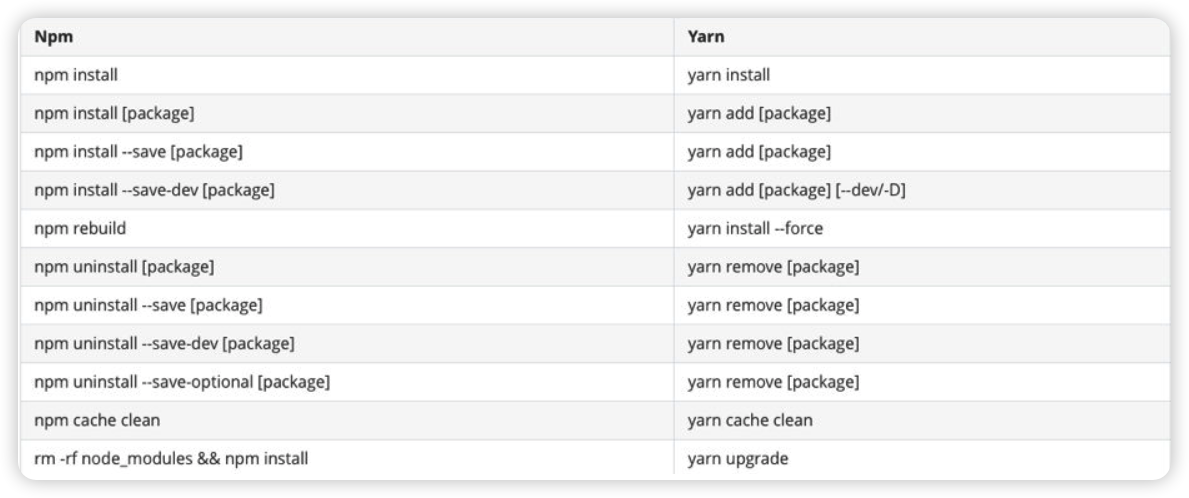Click the Npm column header
The image size is (1189, 498).
(x=347, y=36)
